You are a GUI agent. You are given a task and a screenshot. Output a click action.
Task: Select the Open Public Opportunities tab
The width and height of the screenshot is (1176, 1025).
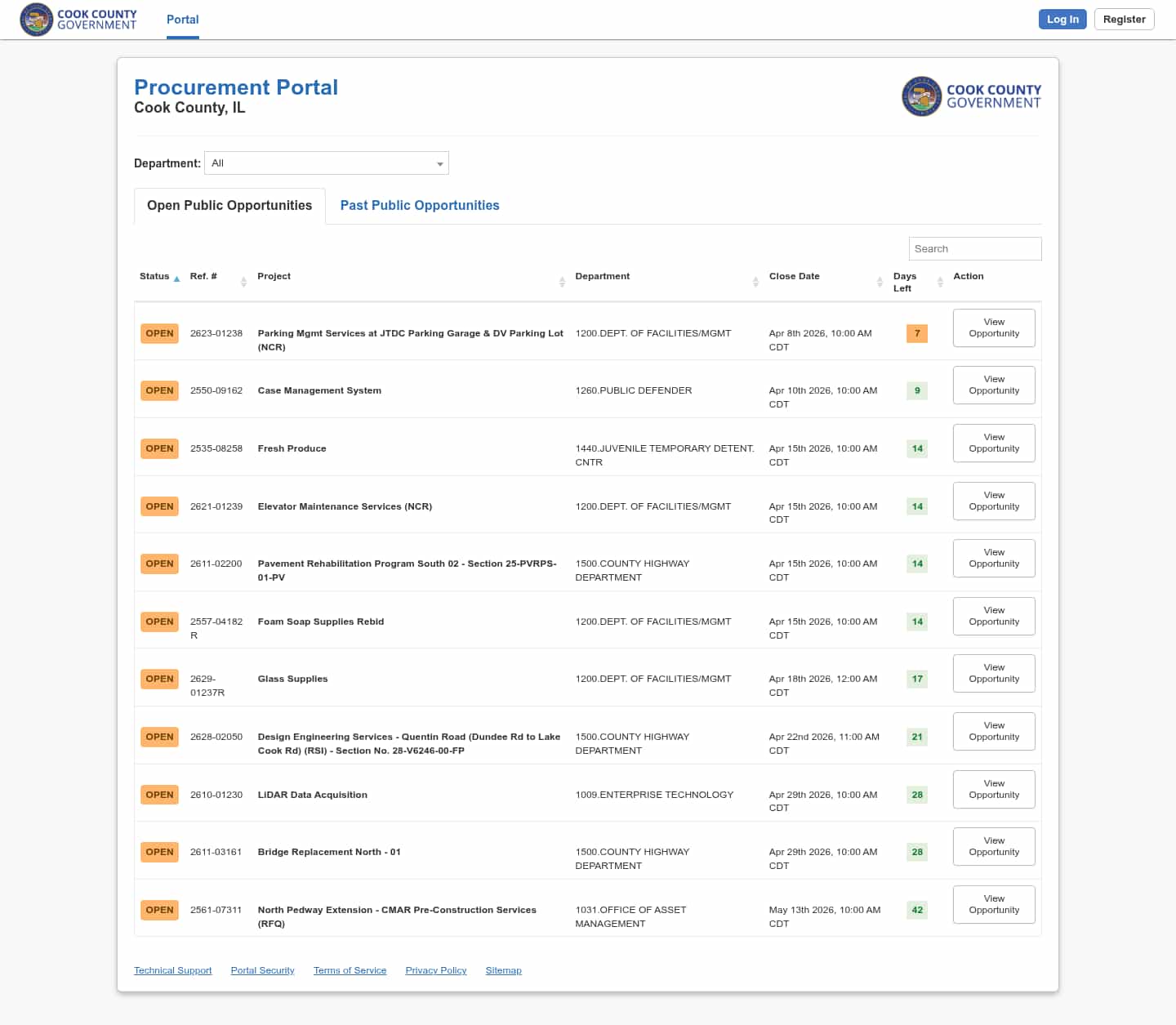point(229,206)
